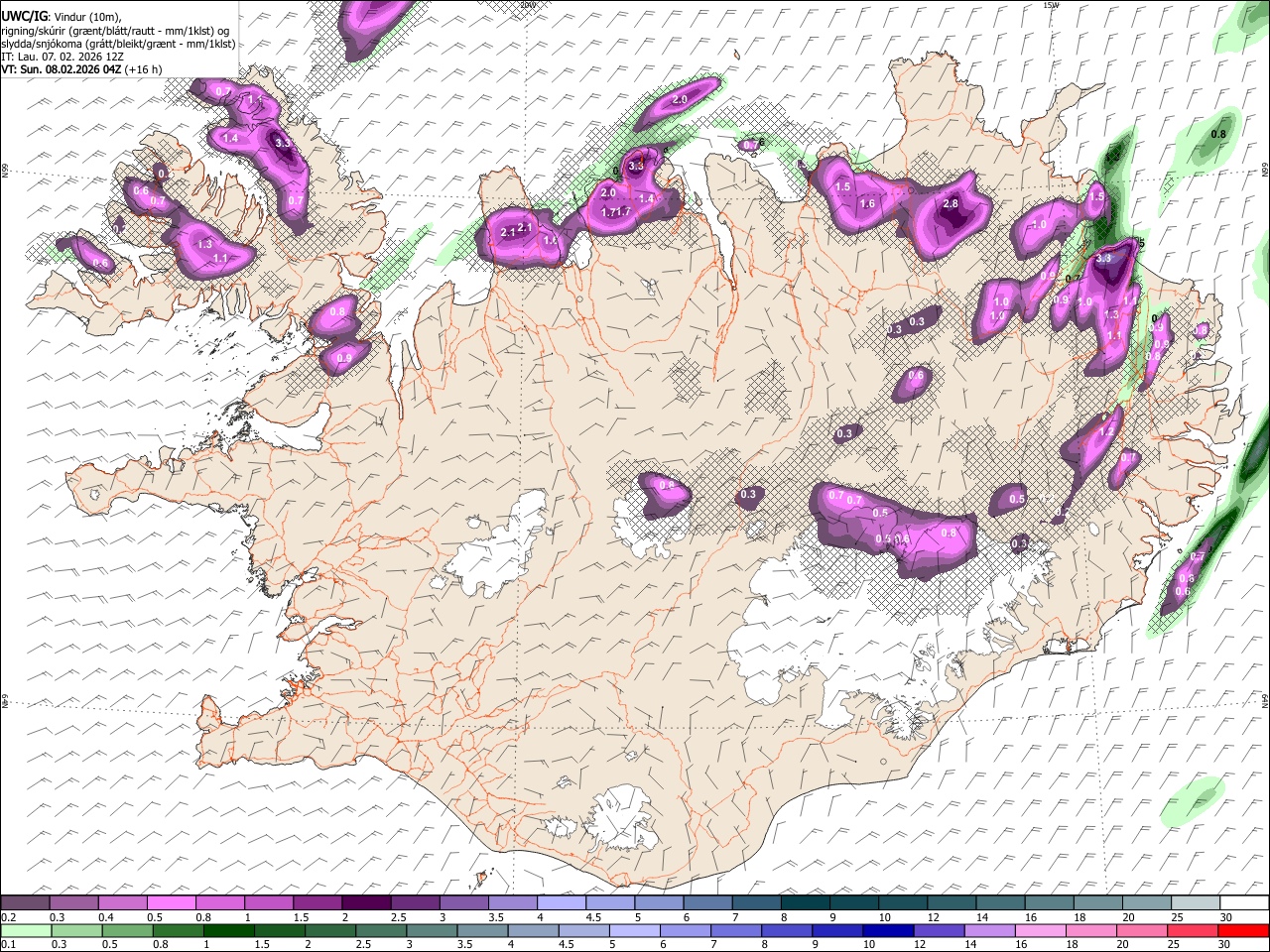Pick the darkest purple 2 swatch in upper legend
Viewport: 1270px width, 952px height.
click(365, 902)
